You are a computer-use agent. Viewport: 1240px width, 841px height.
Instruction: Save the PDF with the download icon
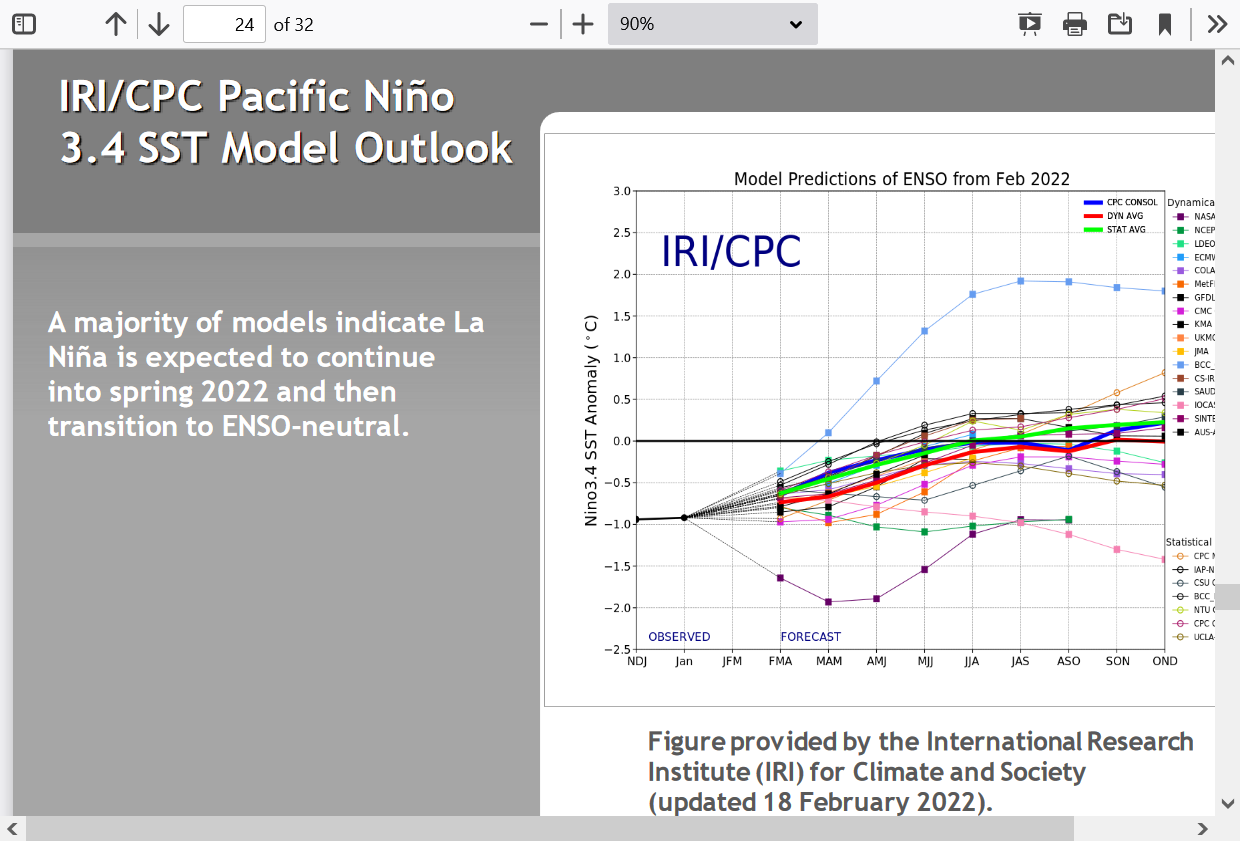click(1120, 24)
